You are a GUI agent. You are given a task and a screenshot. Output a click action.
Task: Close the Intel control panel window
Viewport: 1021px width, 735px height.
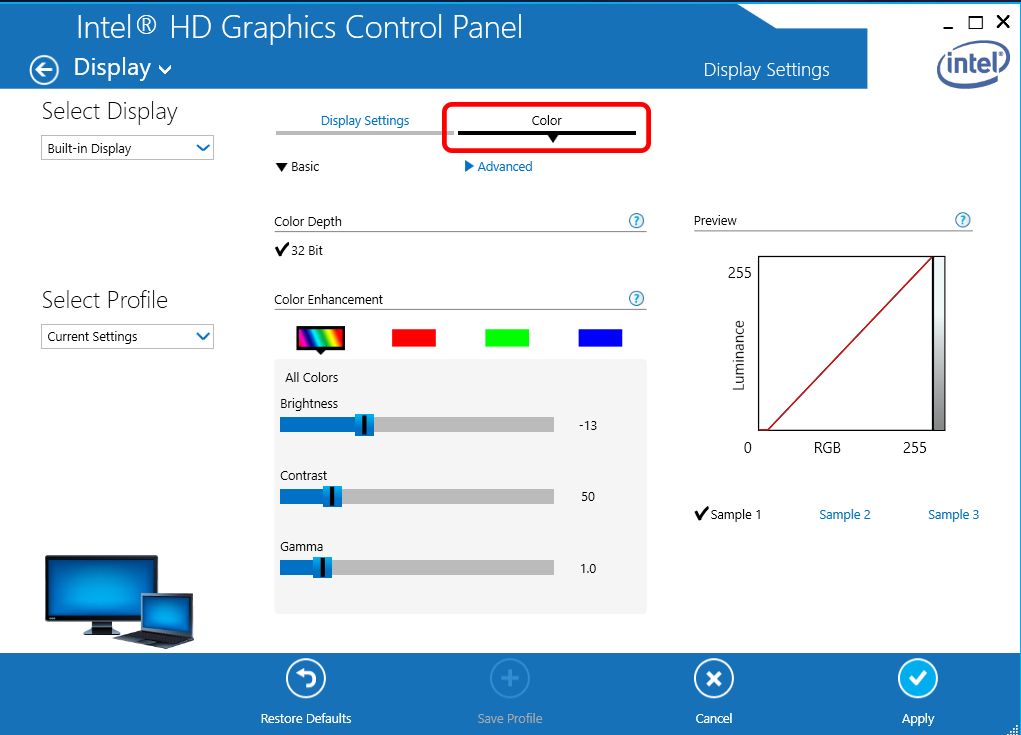(1003, 21)
